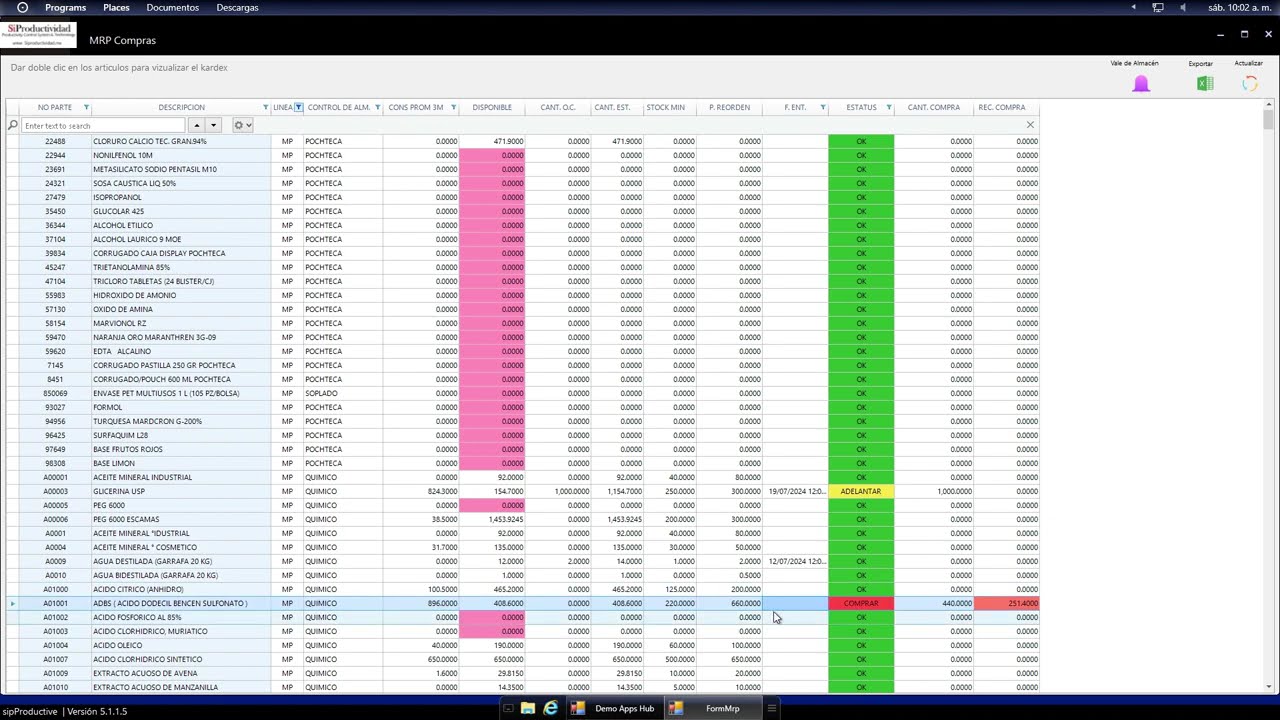
Task: Click in the 'Enter text to search' field
Action: pyautogui.click(x=103, y=125)
